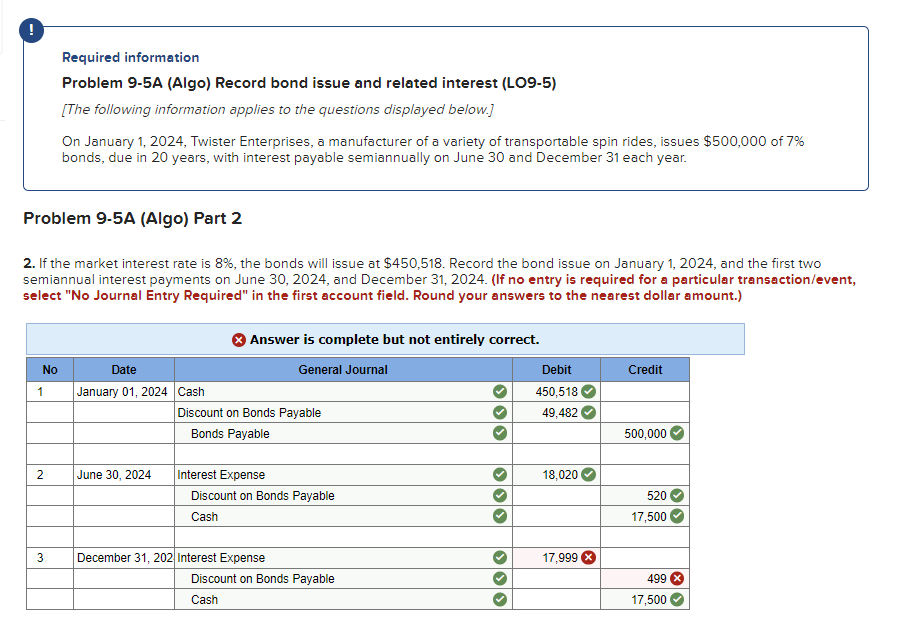Click the checkmark next to Discount on Bonds Payable
The image size is (910, 623).
[499, 412]
